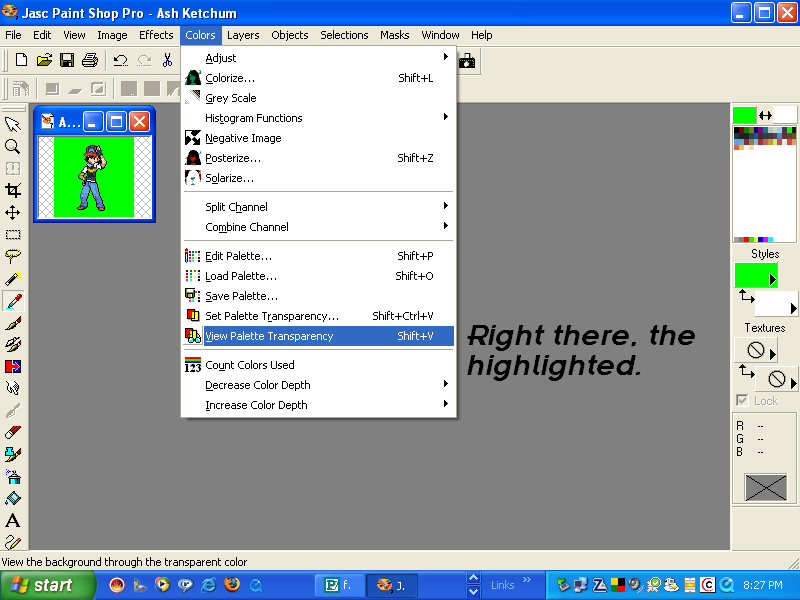Choose Posterize menu item
Image resolution: width=800 pixels, height=600 pixels.
point(318,158)
